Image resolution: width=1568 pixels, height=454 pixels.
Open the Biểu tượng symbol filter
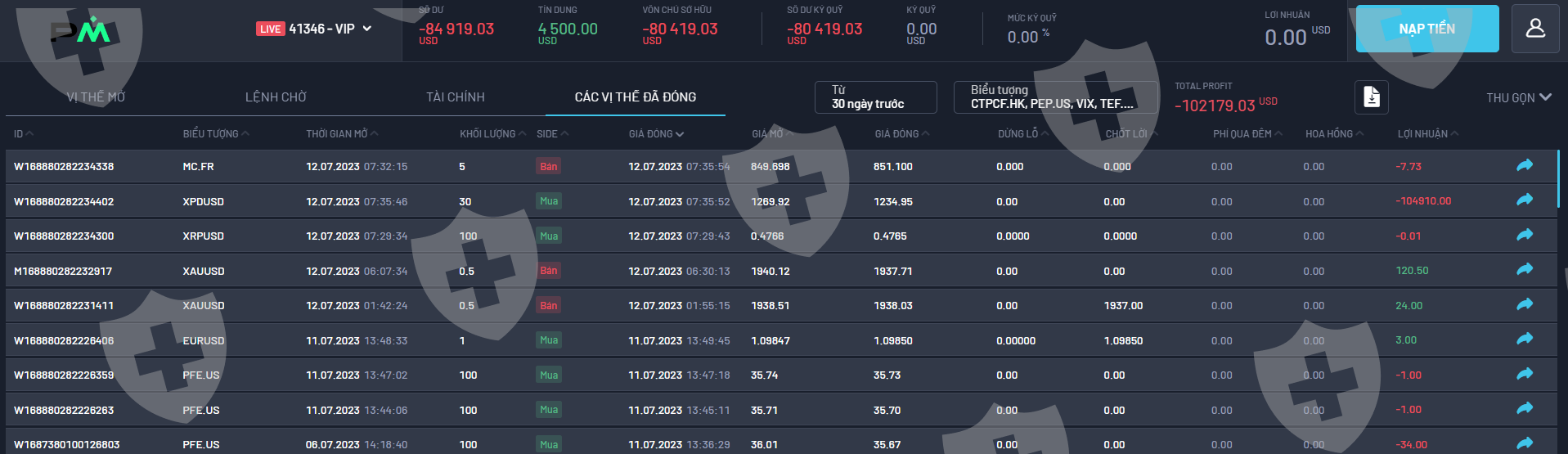tap(1055, 97)
